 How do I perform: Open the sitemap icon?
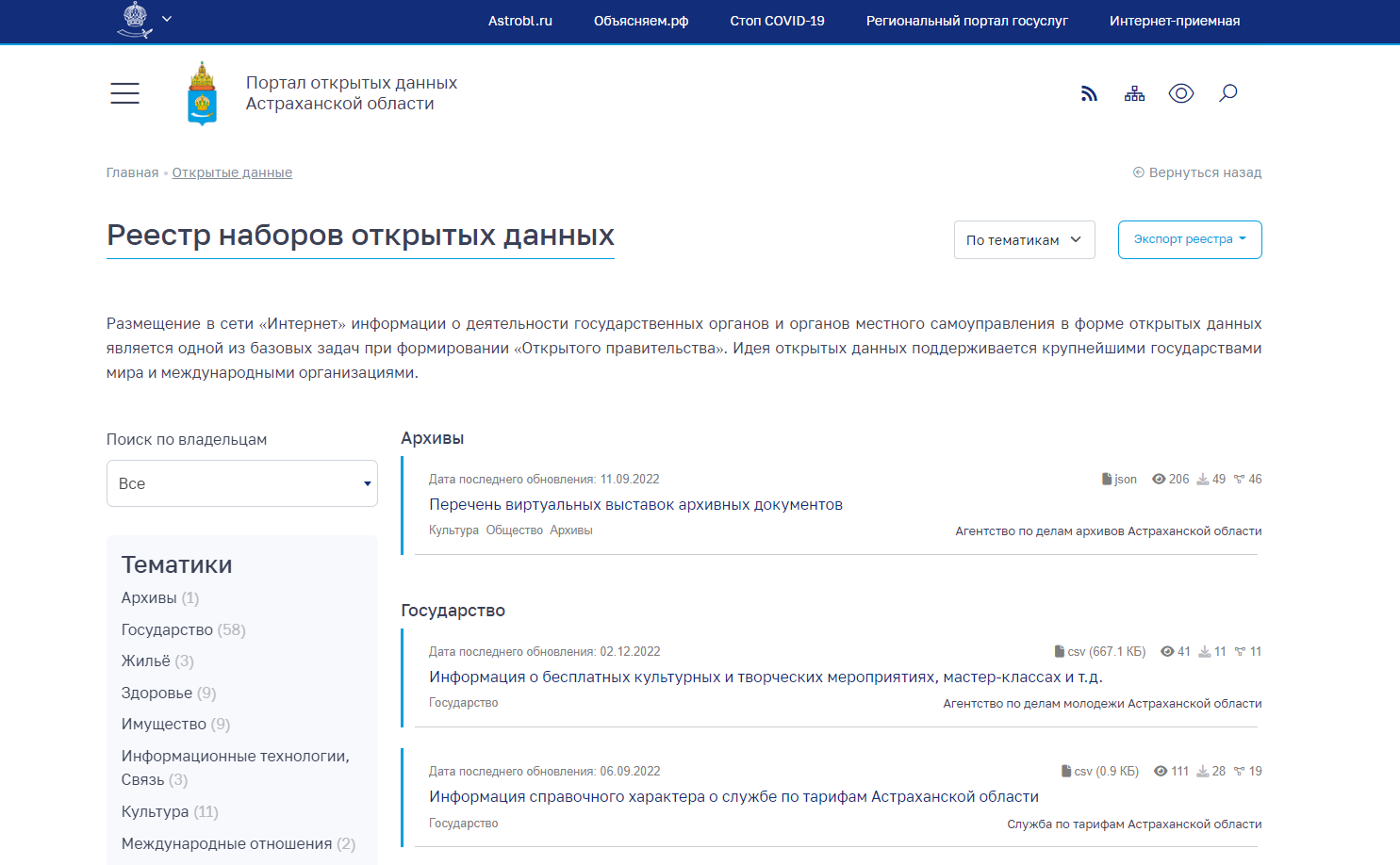pyautogui.click(x=1134, y=93)
